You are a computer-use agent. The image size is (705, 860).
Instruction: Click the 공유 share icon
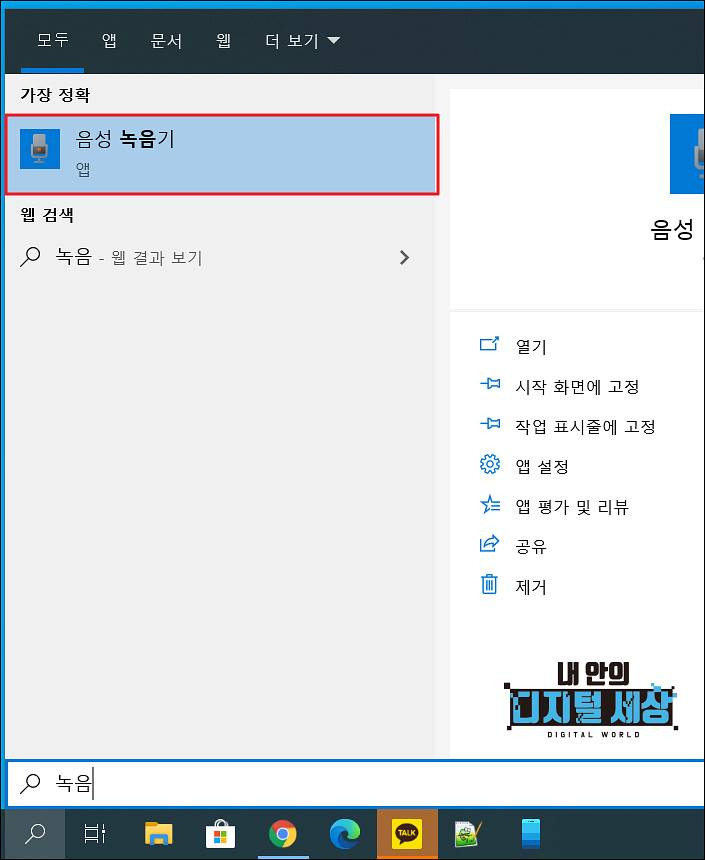[x=489, y=544]
